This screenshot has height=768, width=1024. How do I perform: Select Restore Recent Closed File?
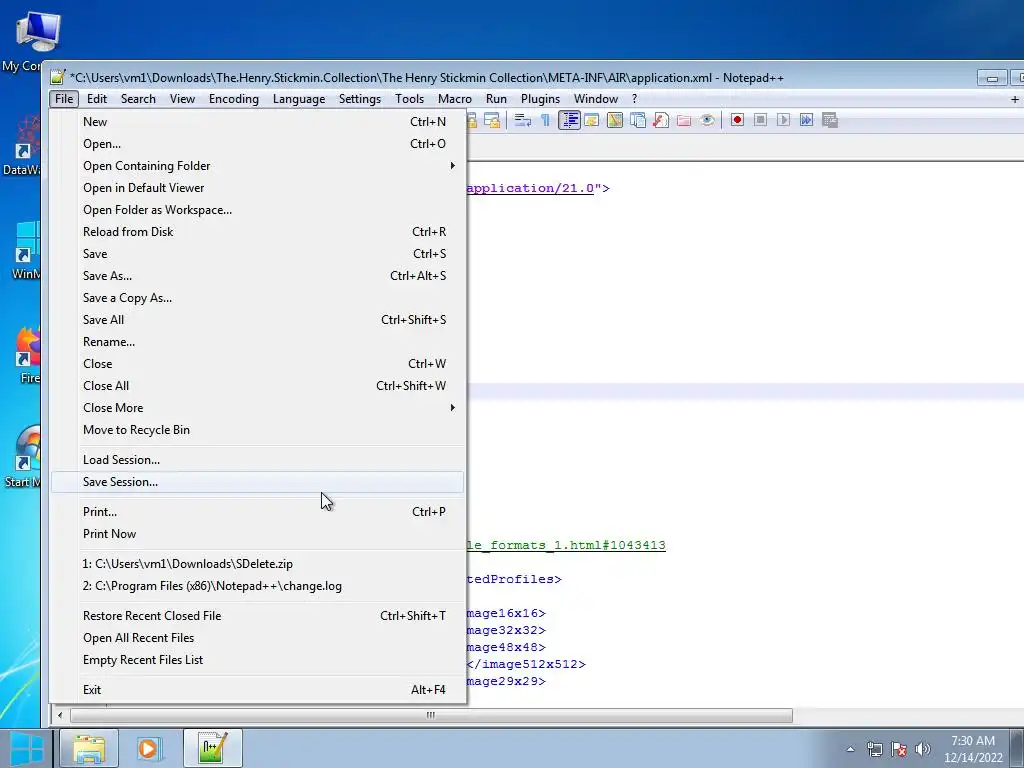click(x=257, y=616)
